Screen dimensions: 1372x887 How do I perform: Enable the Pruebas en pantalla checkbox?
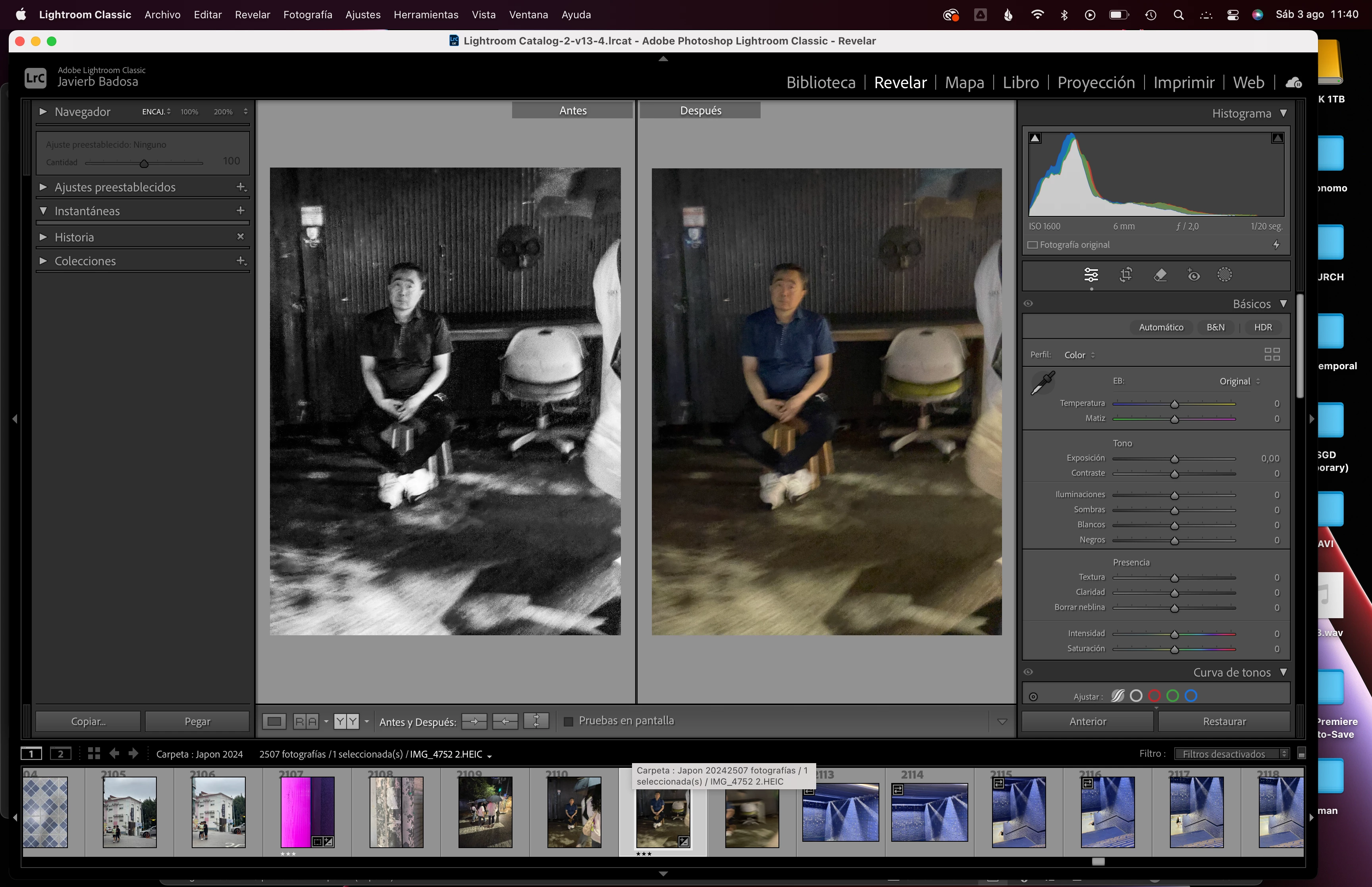[x=568, y=721]
